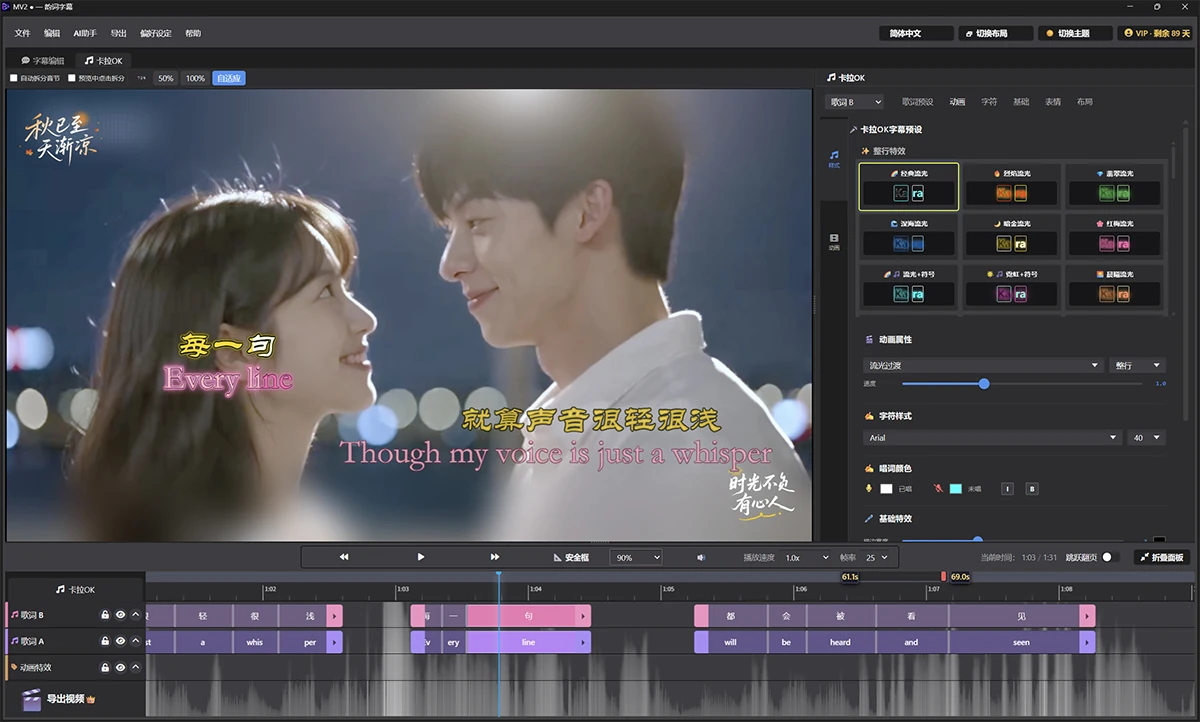
Task: Apply the 烈焰流光 preset
Action: (x=1011, y=186)
